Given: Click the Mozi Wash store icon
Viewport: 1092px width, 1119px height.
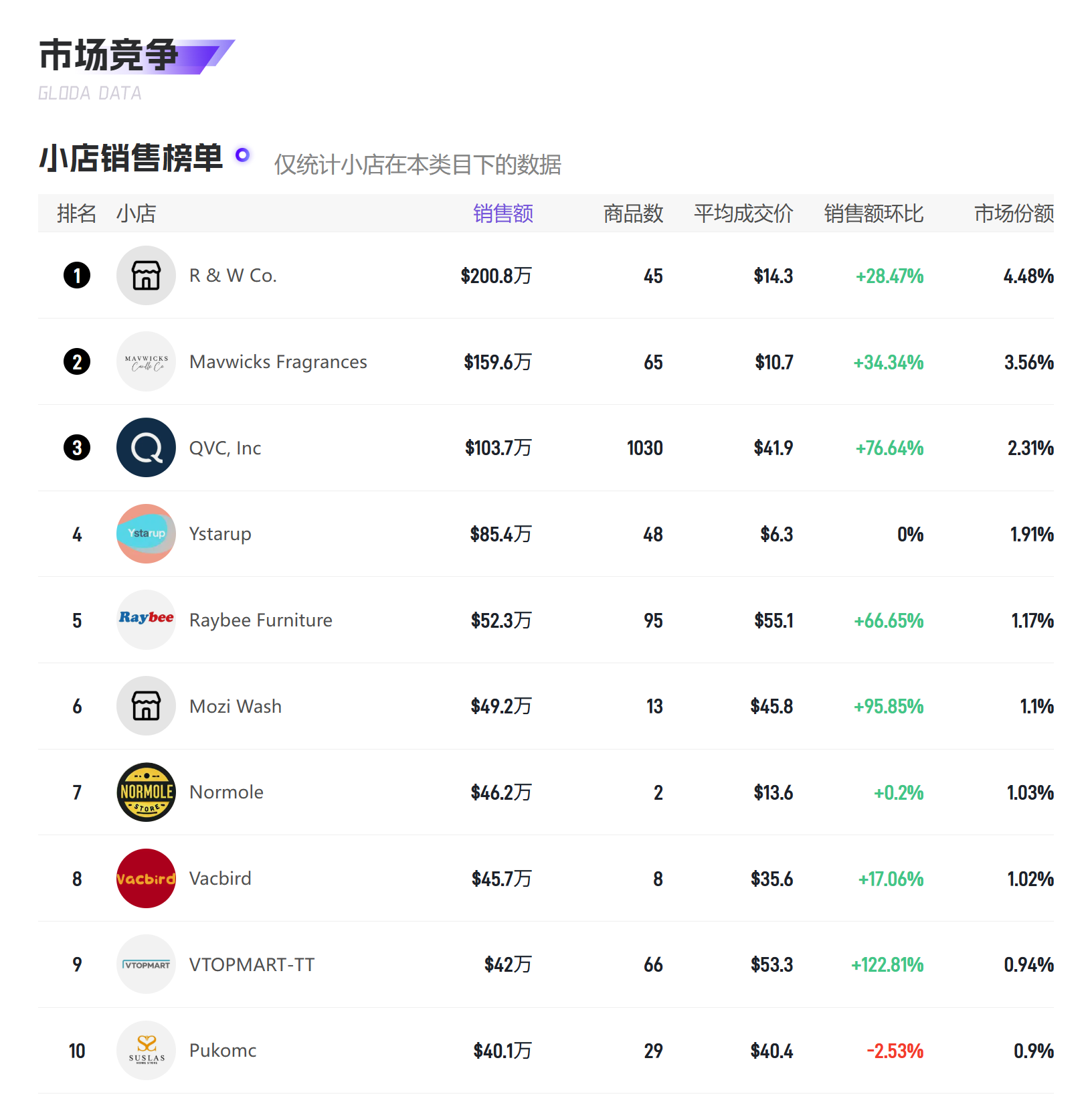Looking at the screenshot, I should click(146, 706).
